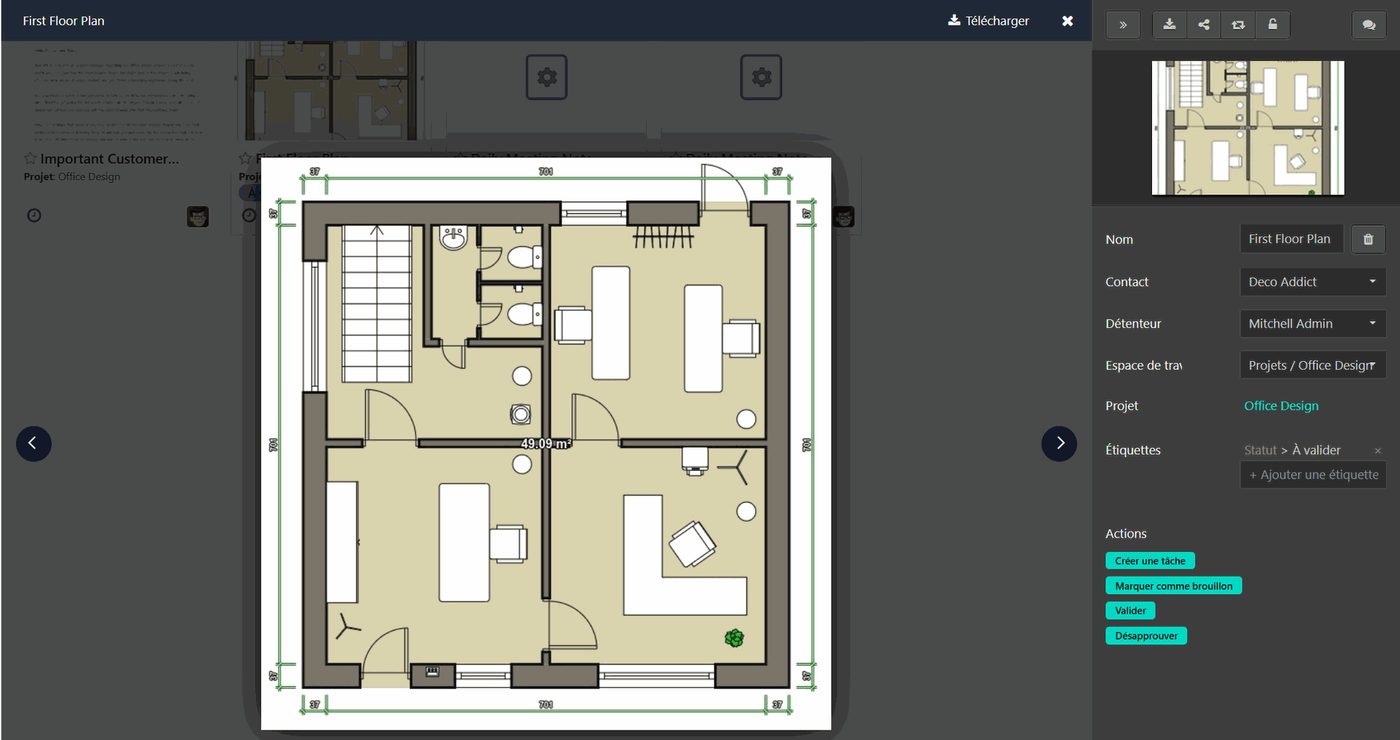Click the Créer une tâche action
Screen dimensions: 1400x740
pyautogui.click(x=1150, y=561)
